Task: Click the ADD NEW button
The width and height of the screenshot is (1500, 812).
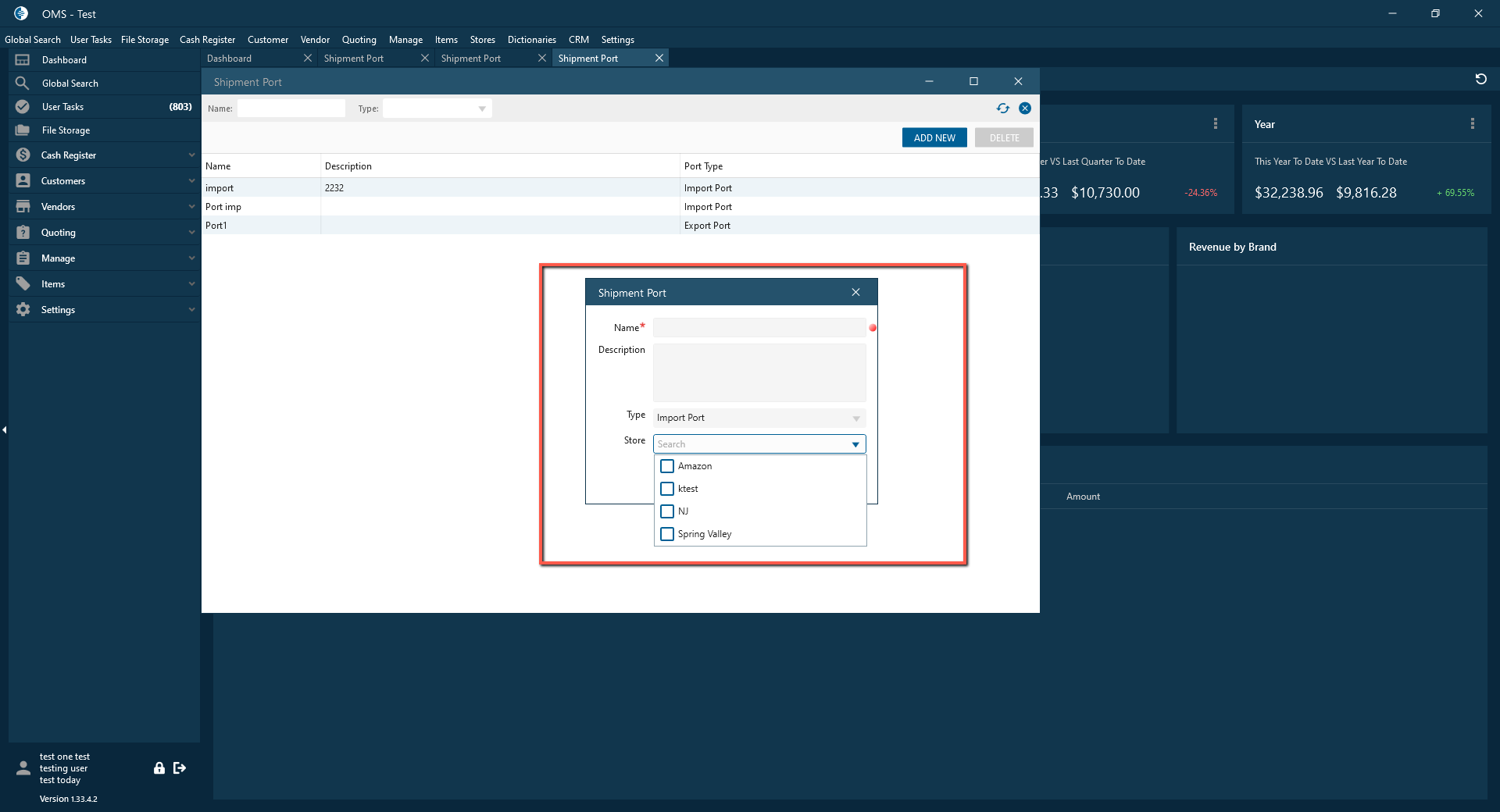Action: tap(934, 138)
